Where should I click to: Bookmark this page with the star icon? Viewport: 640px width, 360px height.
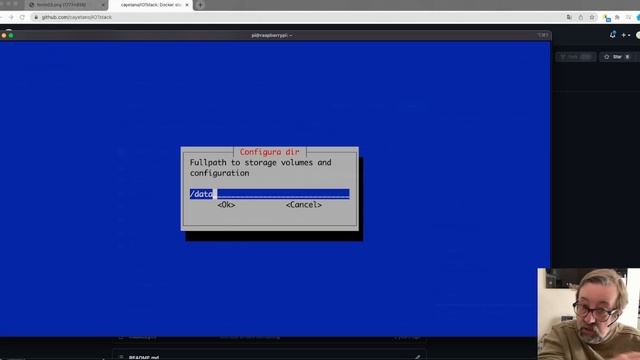point(592,17)
